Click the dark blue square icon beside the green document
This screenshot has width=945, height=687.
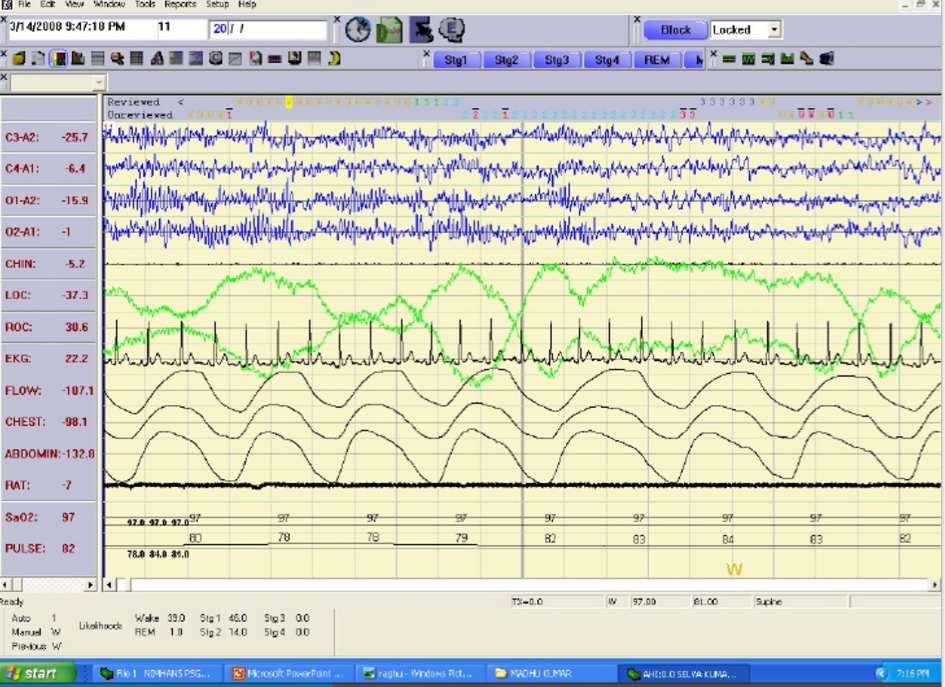421,30
